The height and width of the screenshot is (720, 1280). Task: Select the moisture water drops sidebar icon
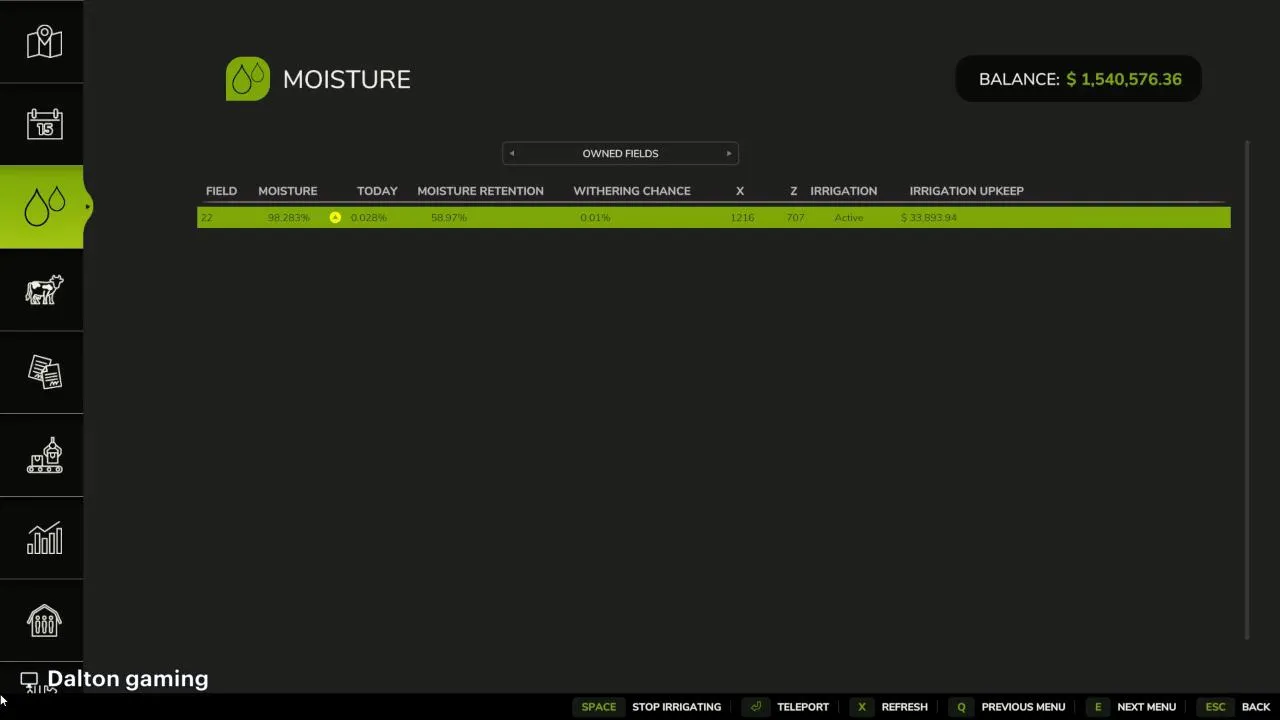[x=44, y=207]
